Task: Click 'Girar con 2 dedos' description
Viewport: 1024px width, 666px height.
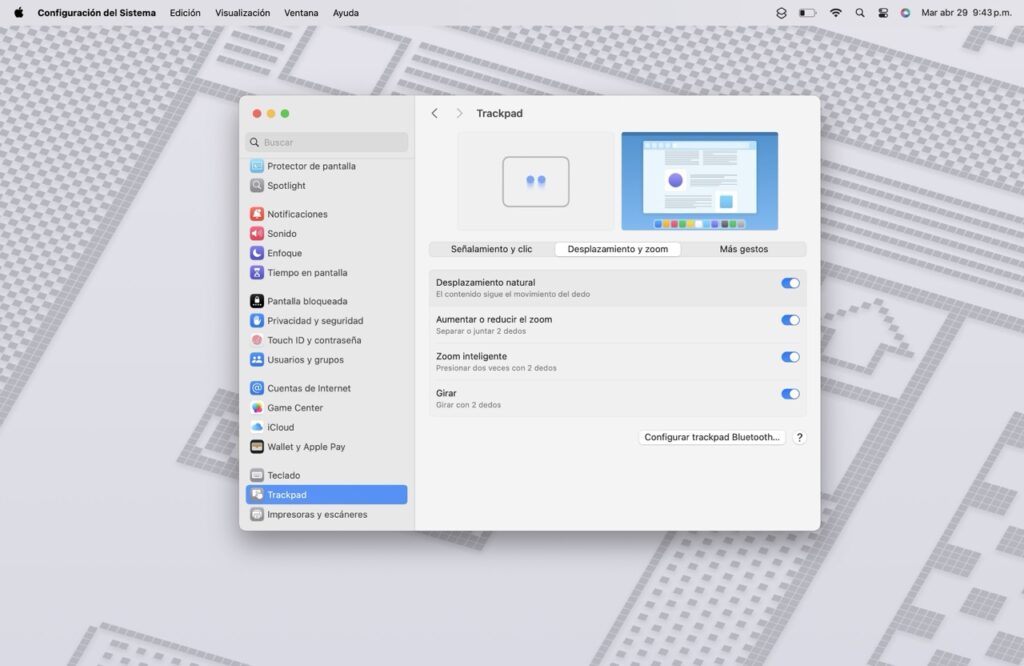Action: point(468,405)
